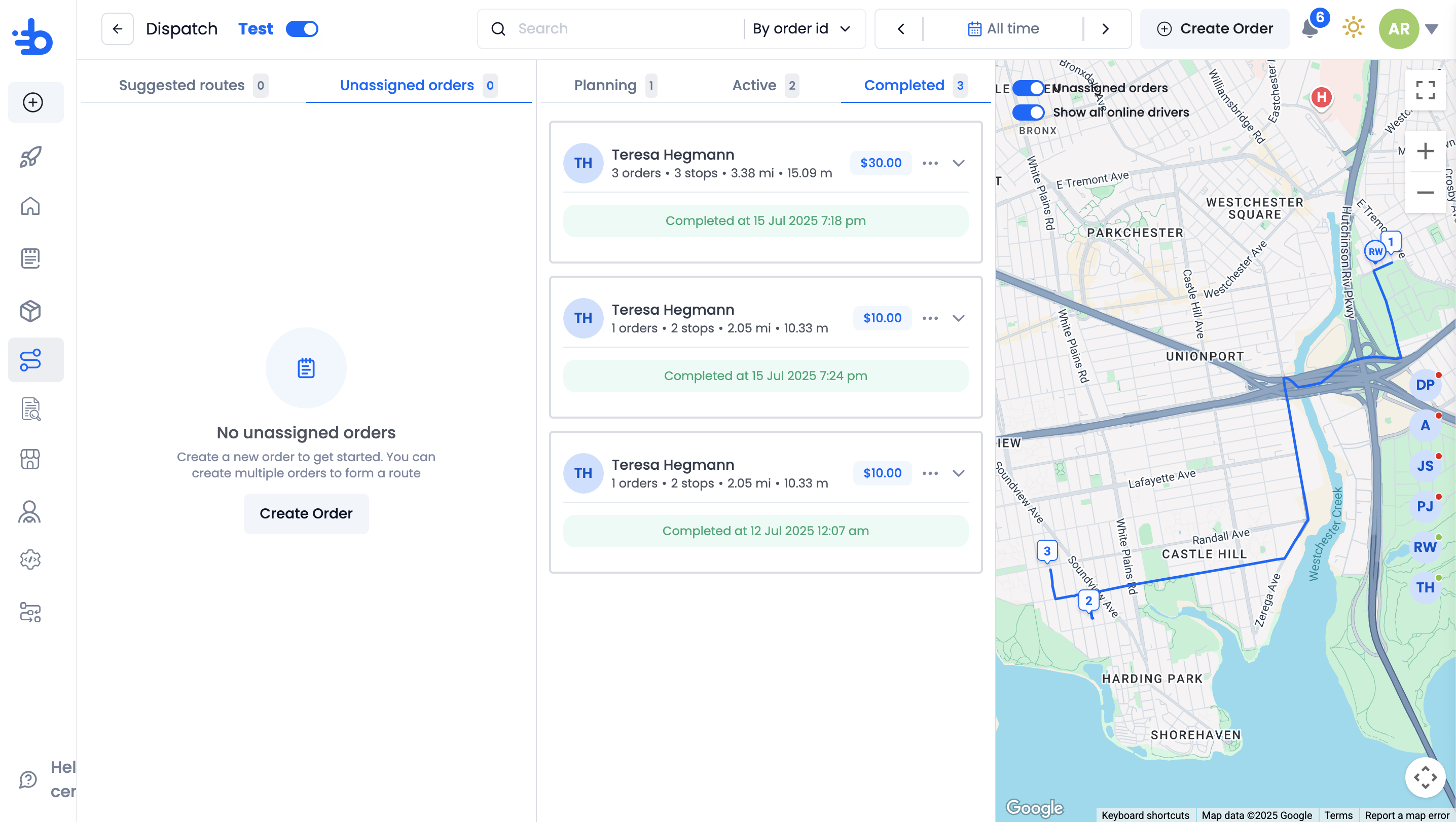The width and height of the screenshot is (1456, 822).
Task: Open the driver person icon in sidebar
Action: [29, 512]
